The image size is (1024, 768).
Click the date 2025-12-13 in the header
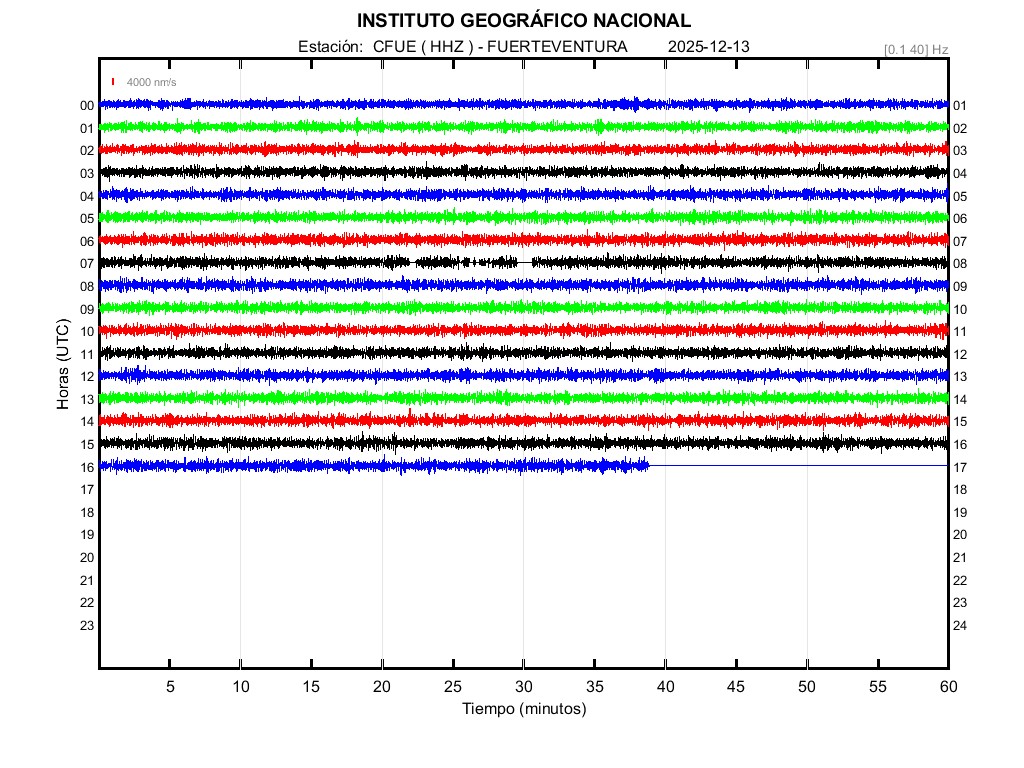[x=708, y=47]
